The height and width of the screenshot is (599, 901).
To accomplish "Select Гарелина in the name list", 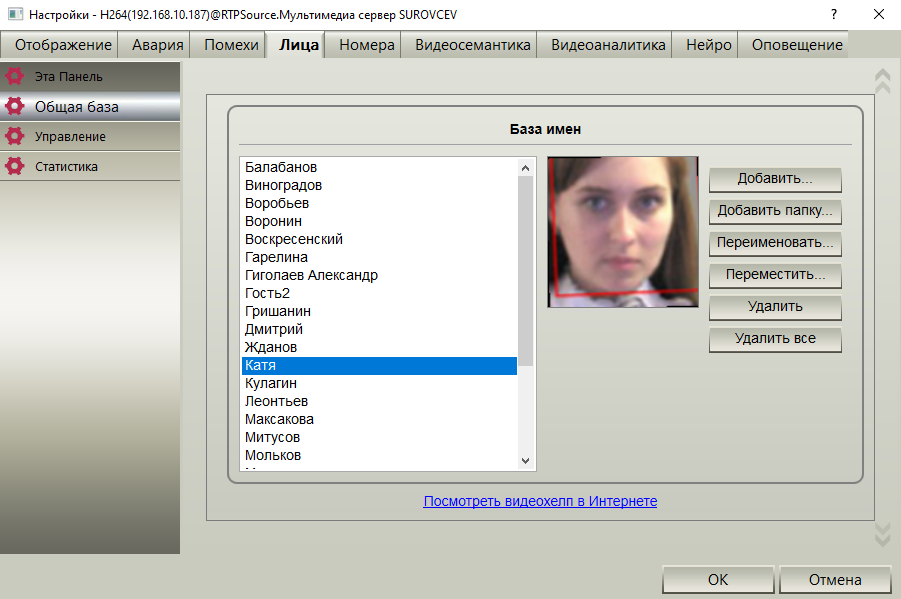I will coord(379,257).
